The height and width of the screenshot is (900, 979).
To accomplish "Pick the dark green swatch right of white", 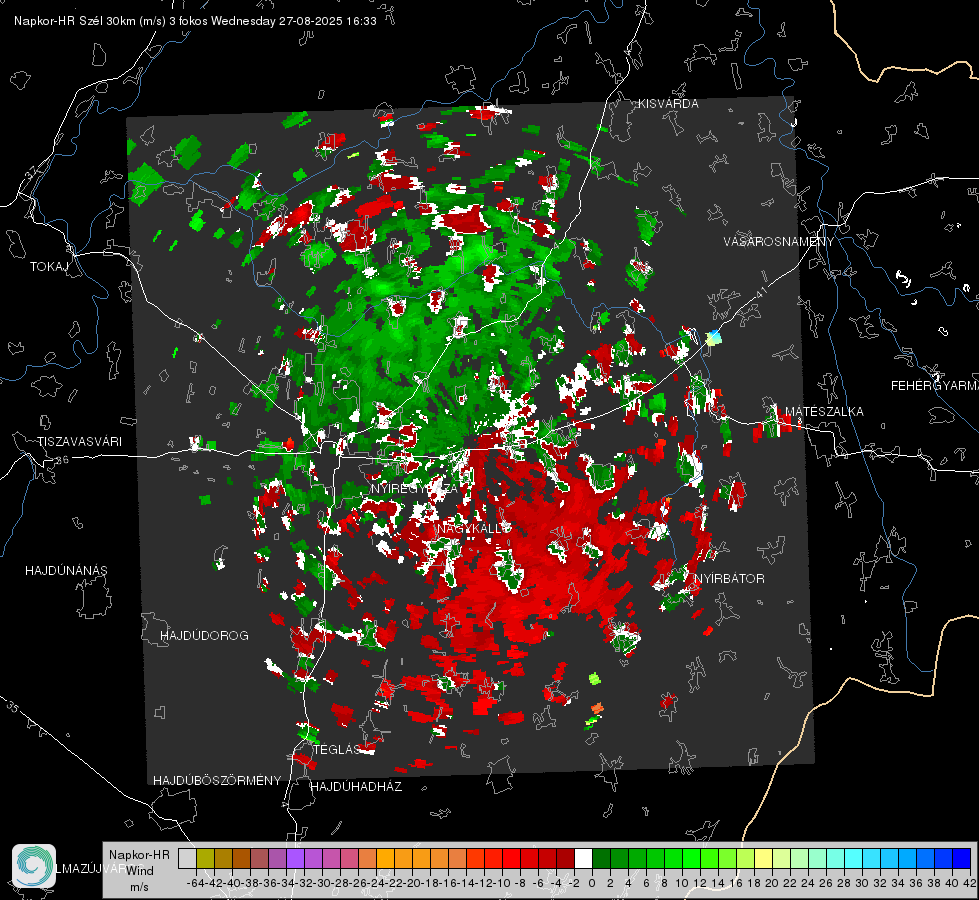I will 601,858.
